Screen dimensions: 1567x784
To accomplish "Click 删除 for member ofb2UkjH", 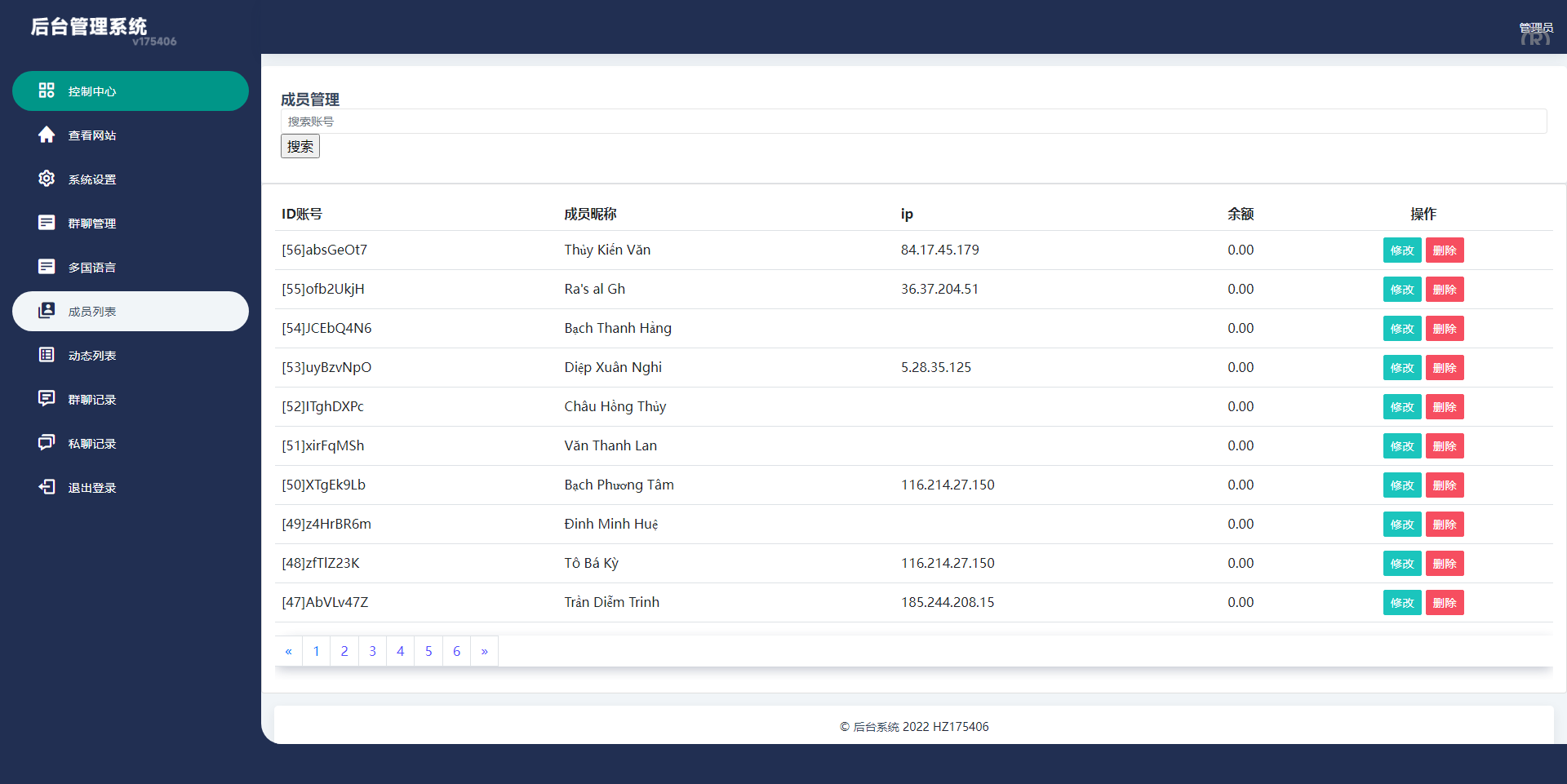I will (1444, 290).
